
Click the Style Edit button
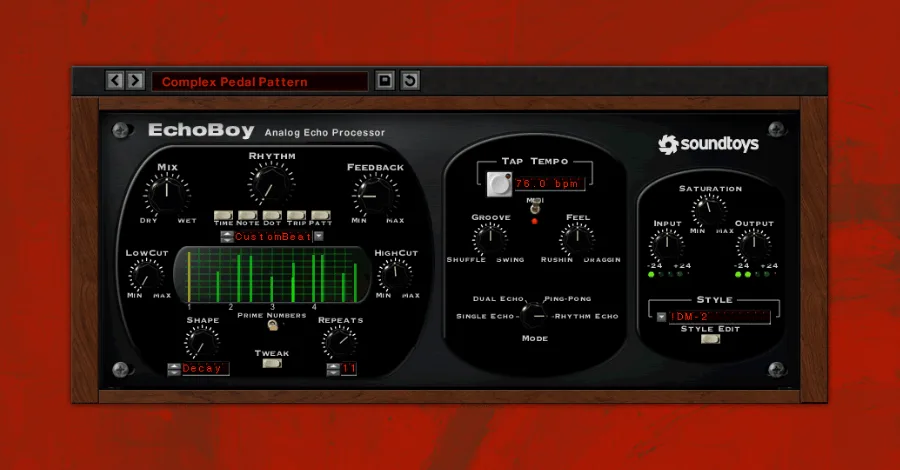(710, 339)
